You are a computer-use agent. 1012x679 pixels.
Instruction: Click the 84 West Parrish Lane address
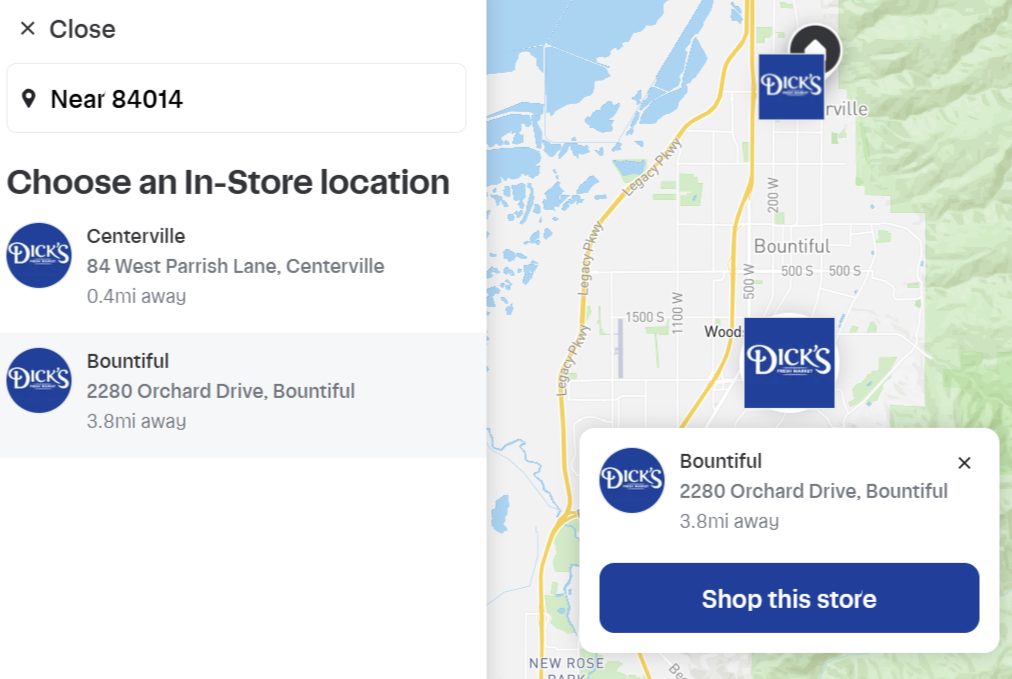(x=235, y=266)
